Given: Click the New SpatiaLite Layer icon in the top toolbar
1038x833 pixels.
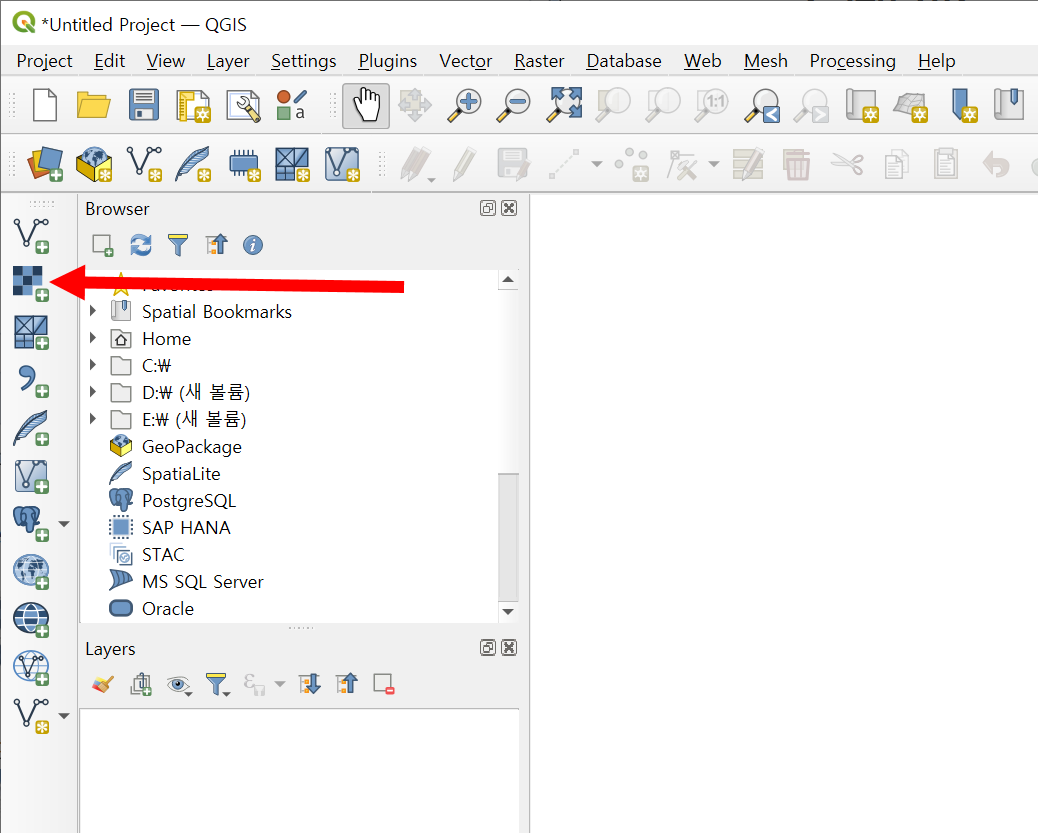Looking at the screenshot, I should coord(193,164).
